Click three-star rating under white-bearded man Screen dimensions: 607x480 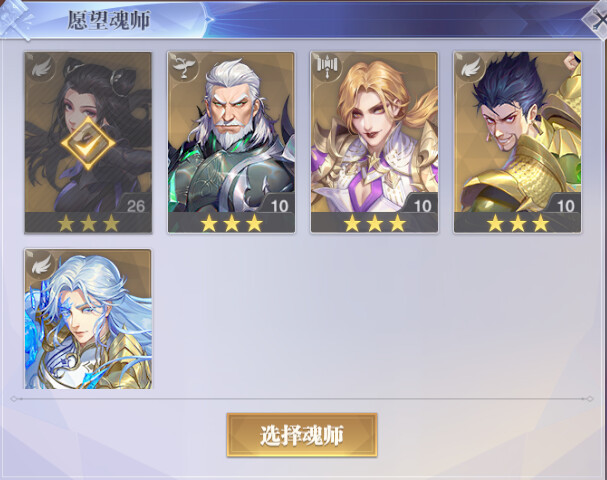click(231, 224)
